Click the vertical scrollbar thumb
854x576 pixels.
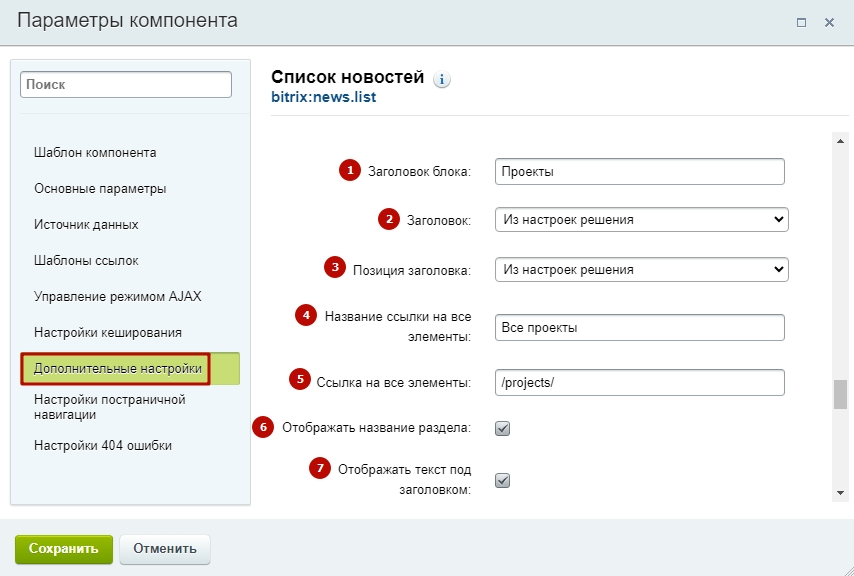tap(840, 394)
